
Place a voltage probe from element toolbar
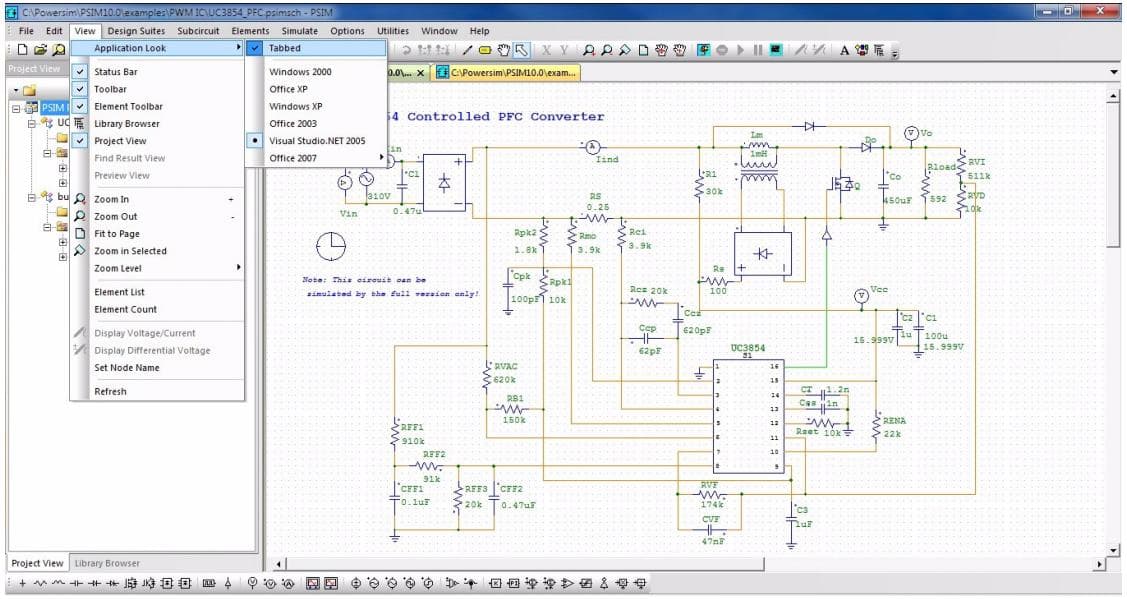(252, 584)
